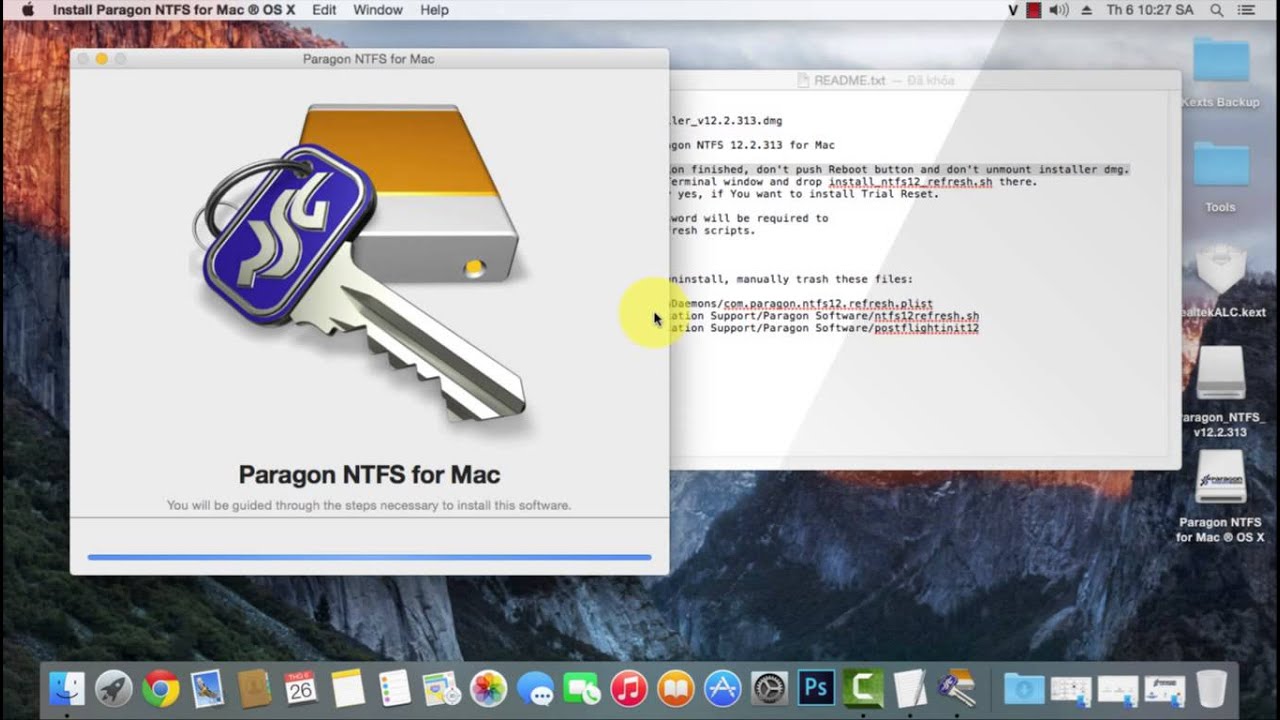Click the clock showing Th 6 10:27 SA

coord(1151,10)
